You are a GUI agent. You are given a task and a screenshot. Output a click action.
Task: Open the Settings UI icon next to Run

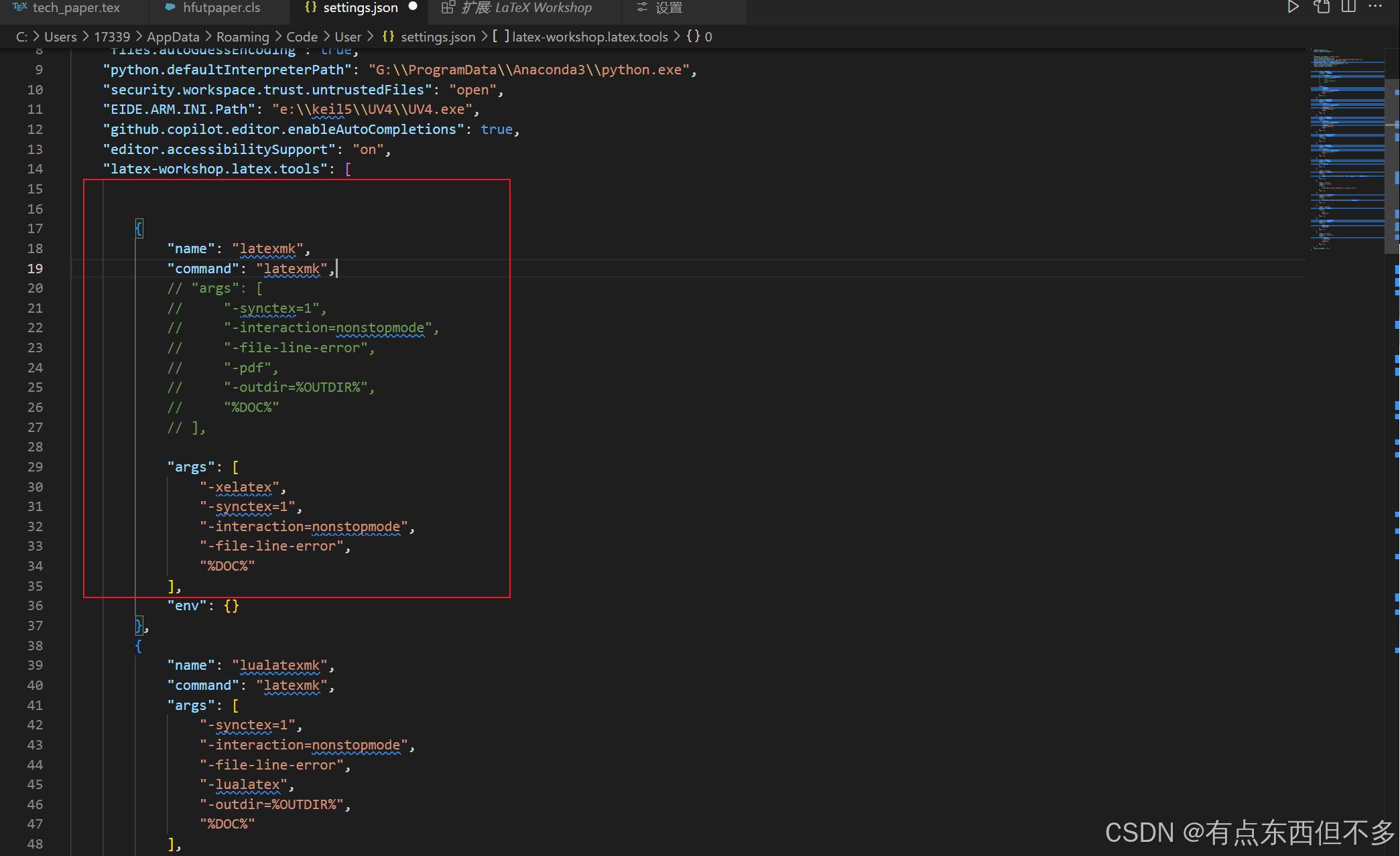[x=1322, y=7]
